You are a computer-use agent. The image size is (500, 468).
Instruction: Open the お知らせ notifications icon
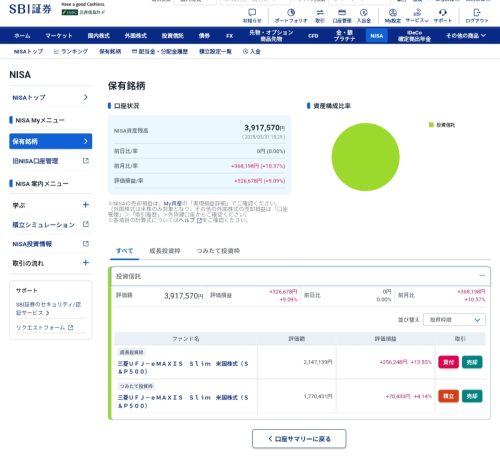(252, 13)
